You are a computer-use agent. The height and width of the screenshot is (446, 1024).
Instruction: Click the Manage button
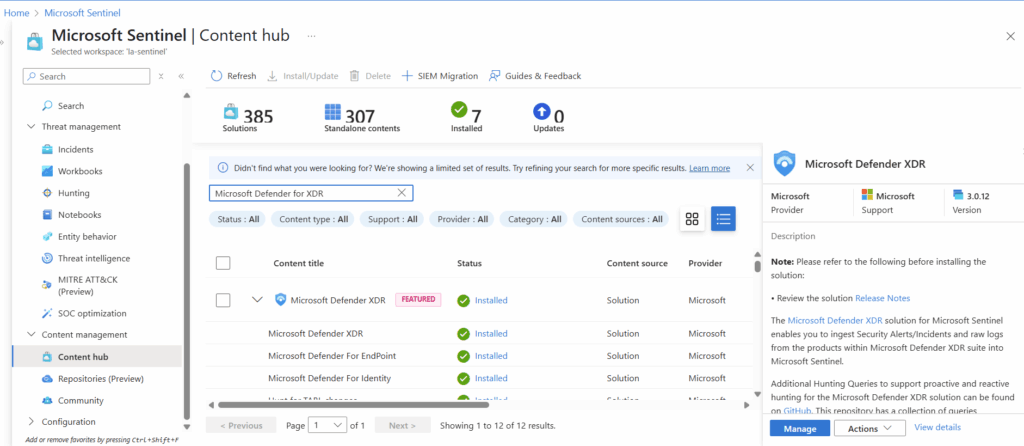(x=800, y=428)
